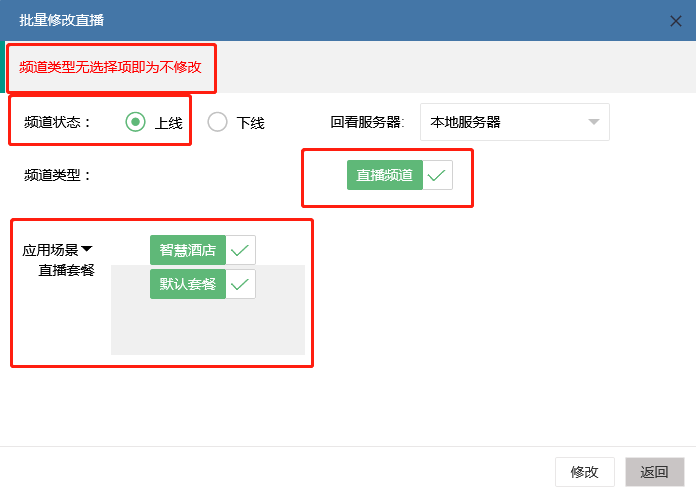Image resolution: width=696 pixels, height=493 pixels.
Task: Click the 频道状态 label
Action: point(57,122)
